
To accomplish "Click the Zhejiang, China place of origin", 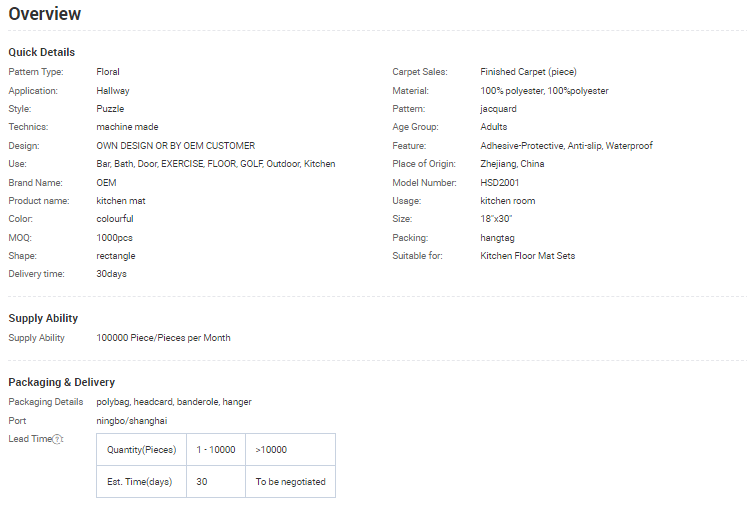I will click(512, 164).
